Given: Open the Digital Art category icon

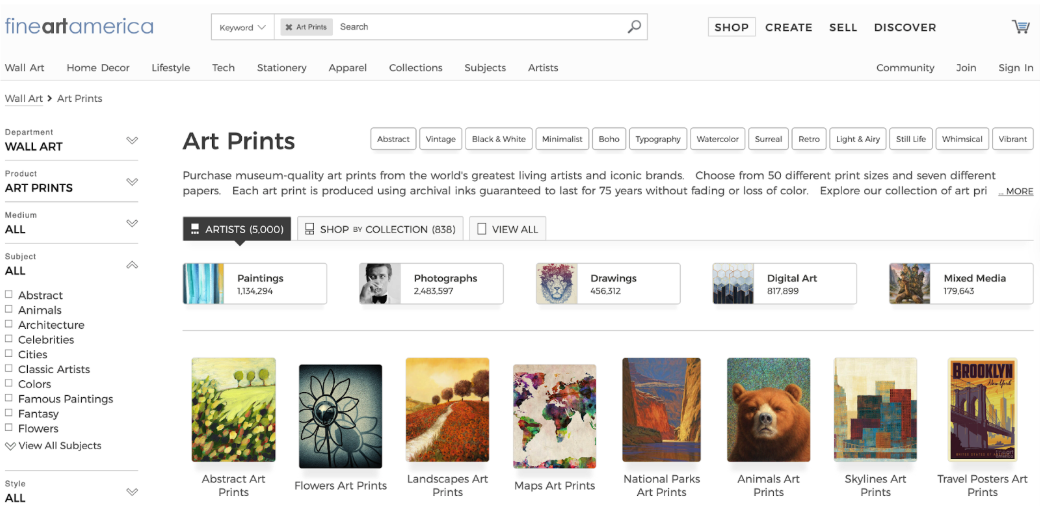Looking at the screenshot, I should pyautogui.click(x=733, y=284).
